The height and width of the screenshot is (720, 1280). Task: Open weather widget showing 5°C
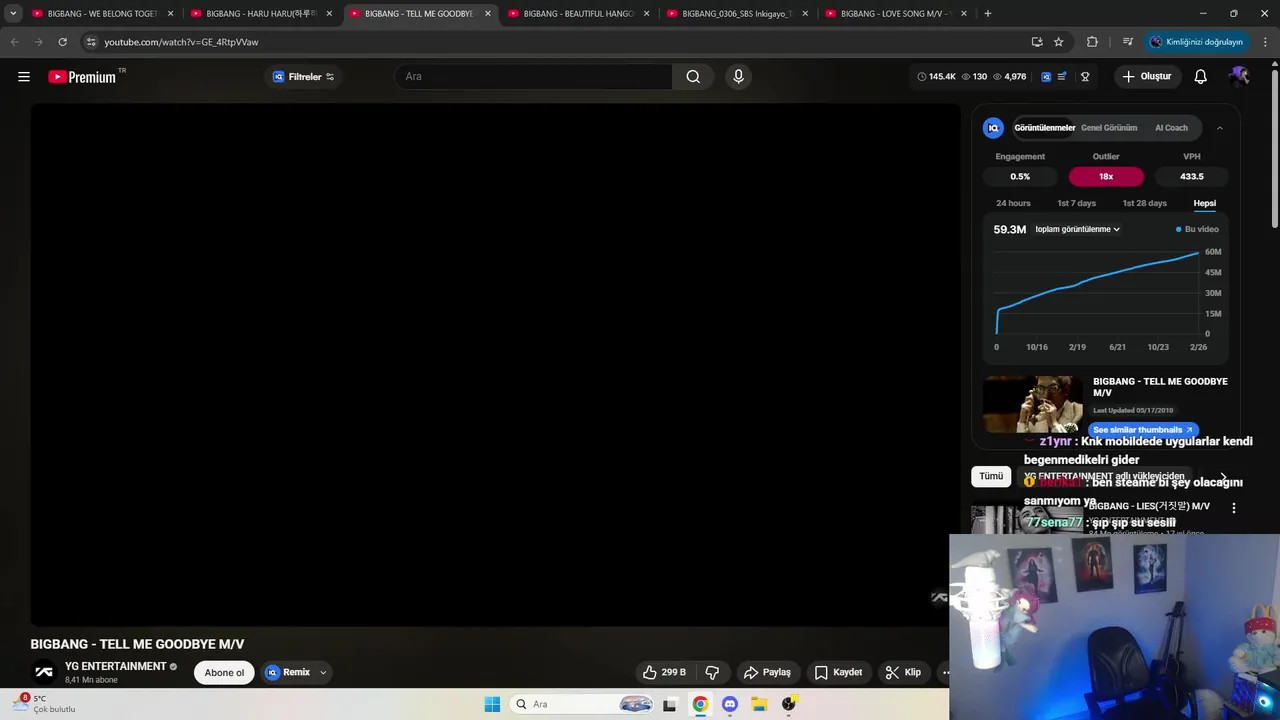point(46,704)
